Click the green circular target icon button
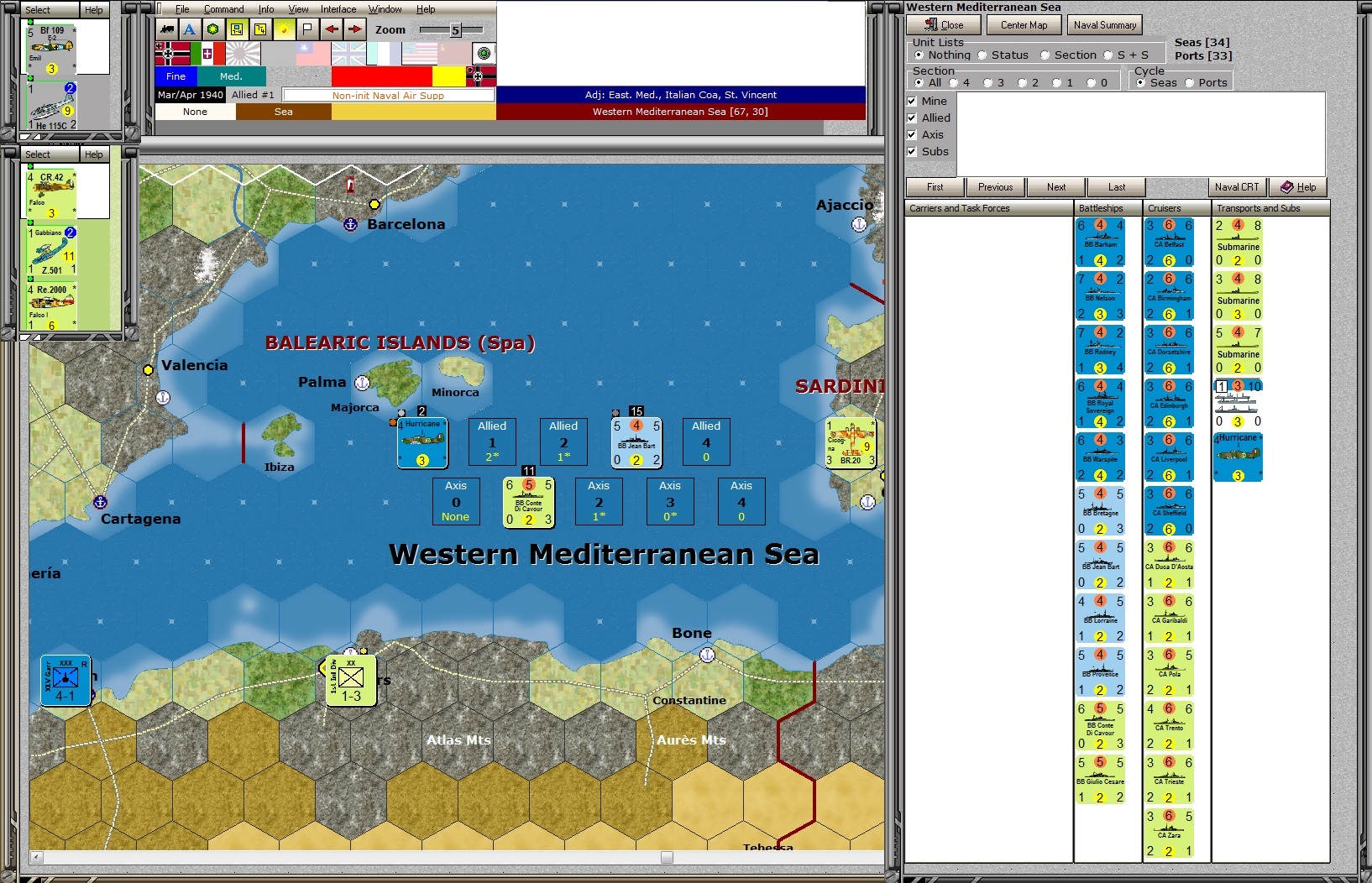This screenshot has height=883, width=1372. 484,54
